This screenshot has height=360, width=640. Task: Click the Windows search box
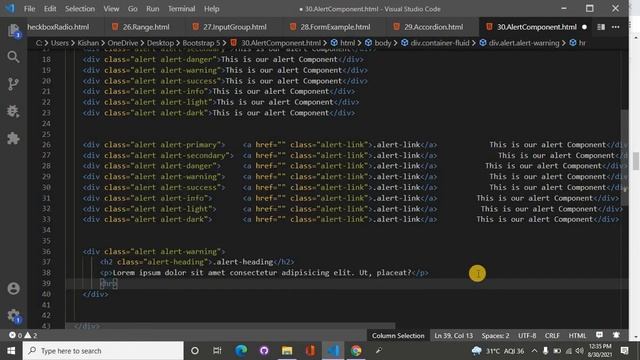click(103, 351)
